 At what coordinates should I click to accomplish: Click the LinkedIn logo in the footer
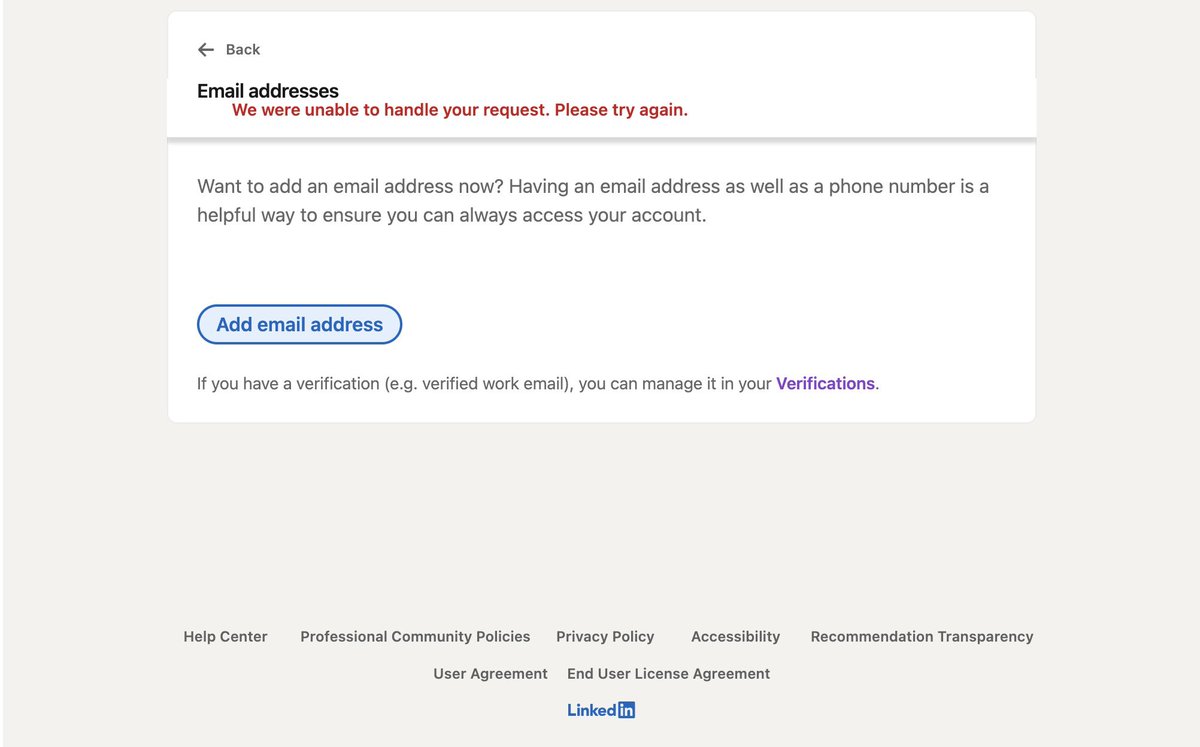(x=601, y=710)
